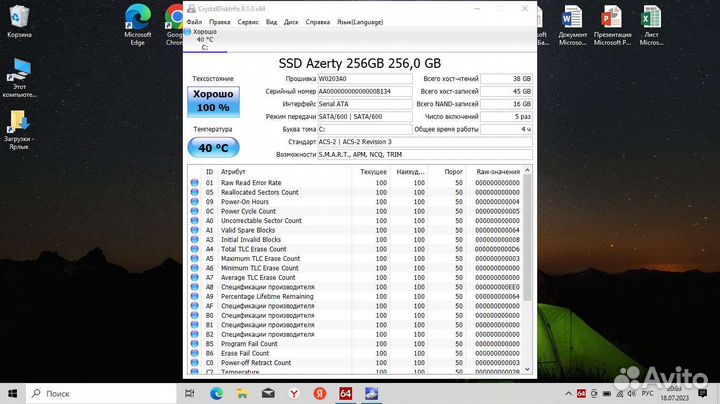Click the status icon of Initial Invalid Blocks row
Image resolution: width=720 pixels, height=404 pixels.
tap(194, 240)
